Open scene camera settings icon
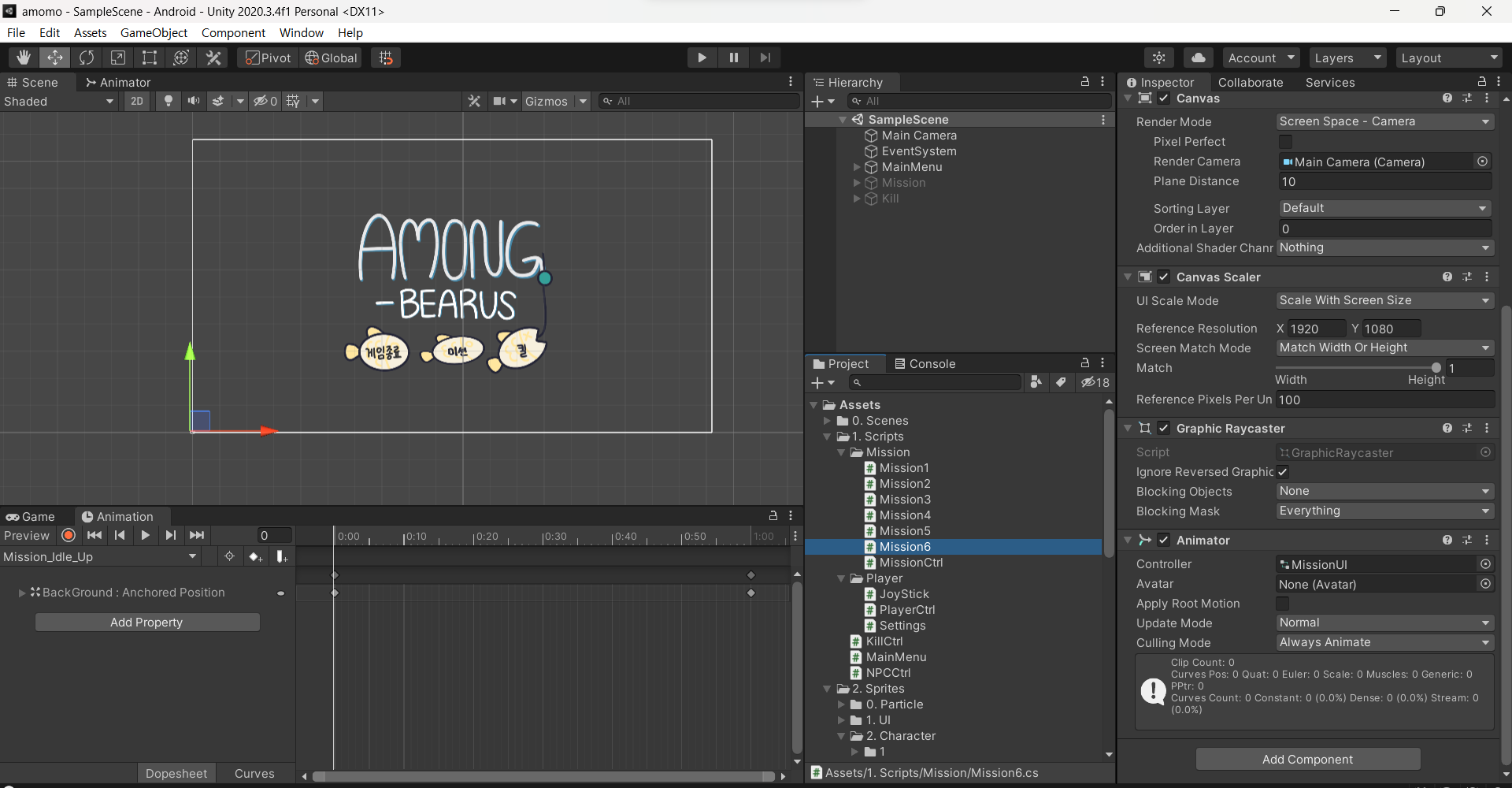The width and height of the screenshot is (1512, 788). pos(499,101)
